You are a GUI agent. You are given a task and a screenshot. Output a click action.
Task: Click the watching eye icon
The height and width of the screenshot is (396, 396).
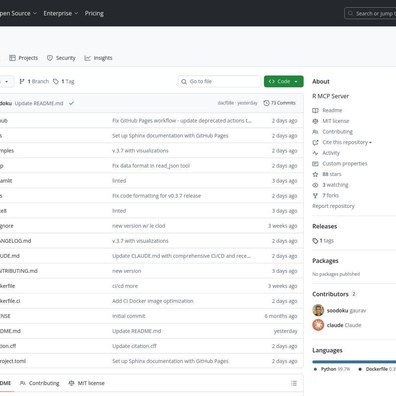click(315, 185)
